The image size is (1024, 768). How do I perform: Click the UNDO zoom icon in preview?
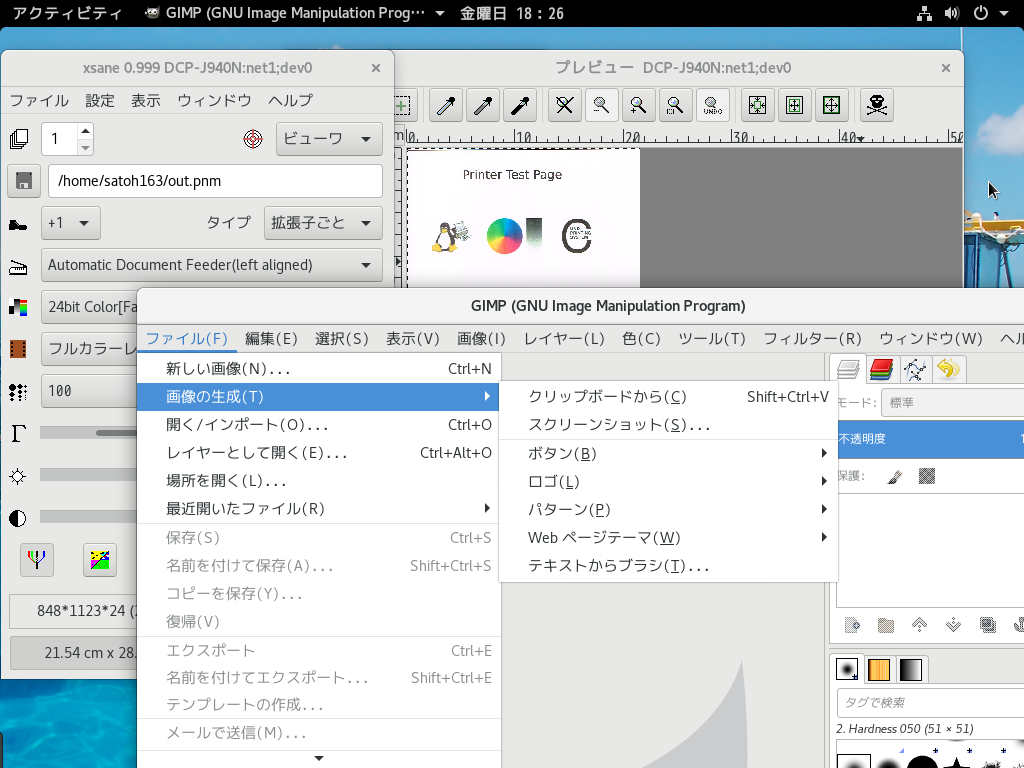(x=712, y=105)
